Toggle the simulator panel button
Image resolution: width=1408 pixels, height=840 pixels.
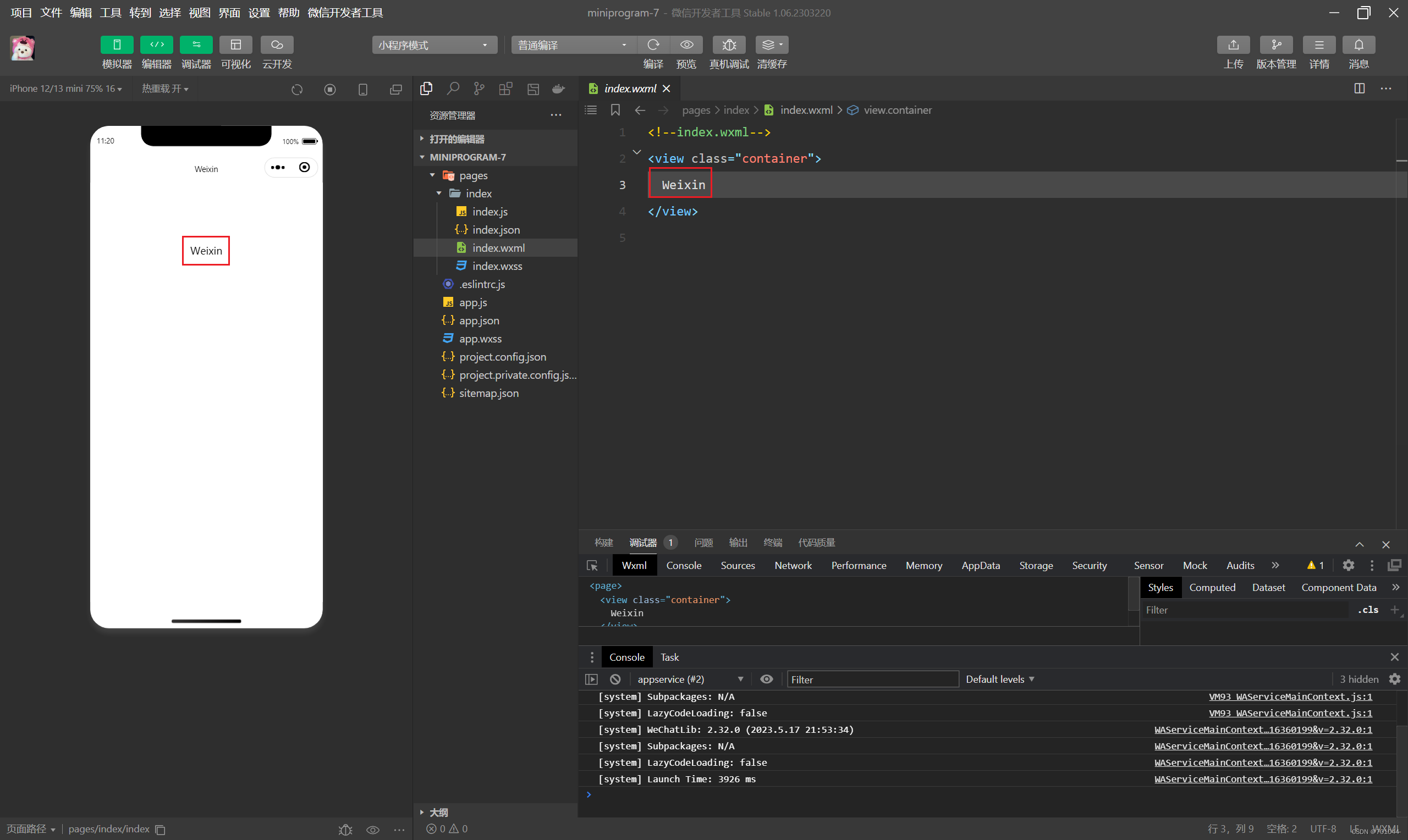click(x=117, y=45)
